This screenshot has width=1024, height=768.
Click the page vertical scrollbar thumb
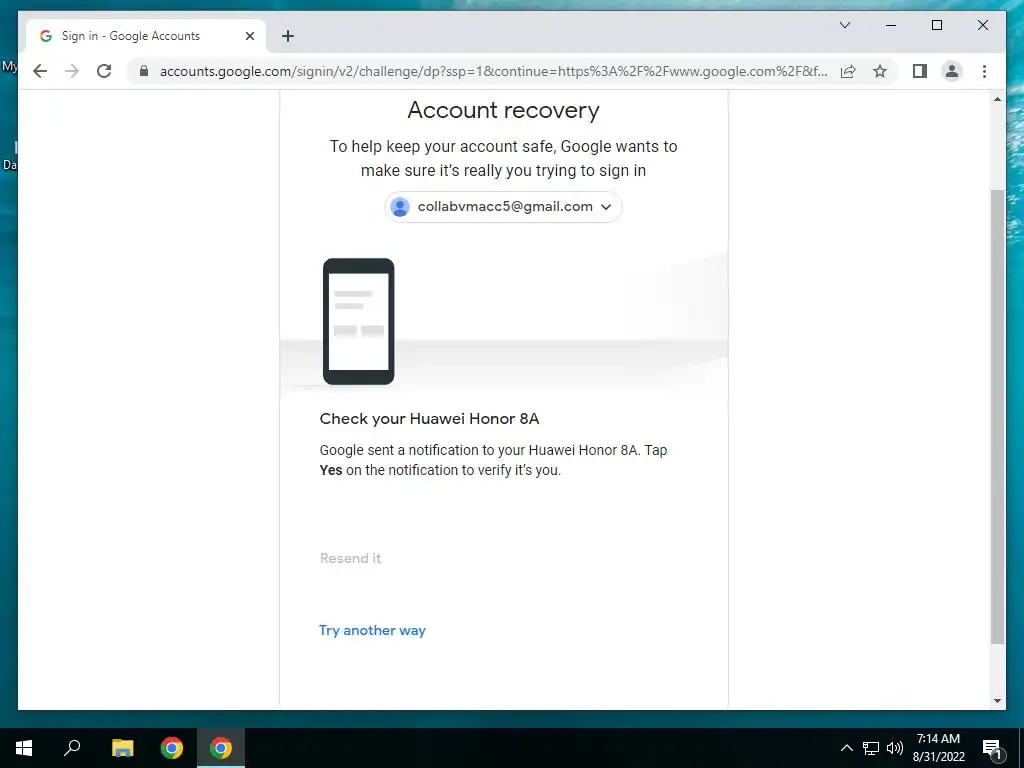(x=997, y=417)
